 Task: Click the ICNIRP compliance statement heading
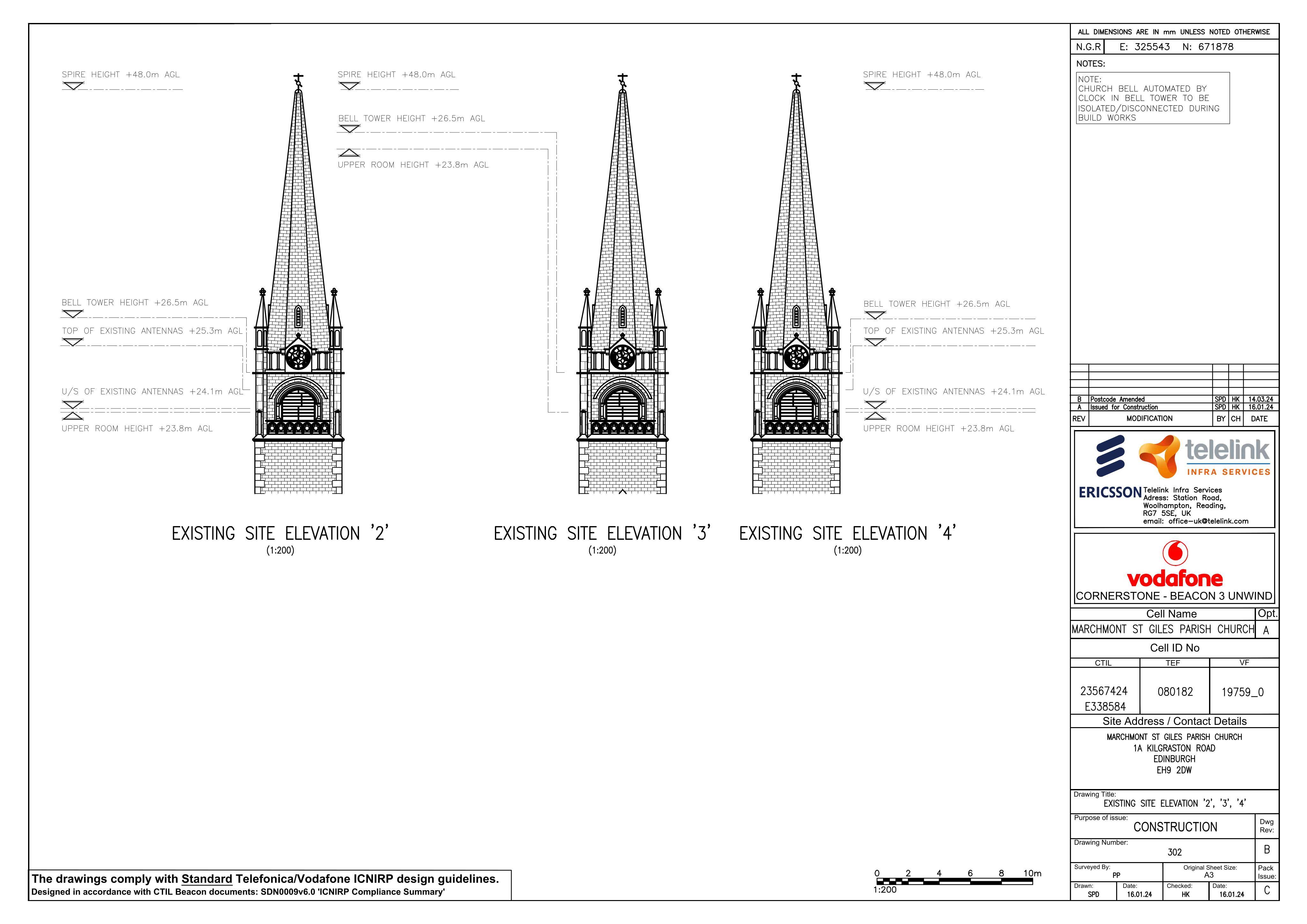tap(265, 879)
